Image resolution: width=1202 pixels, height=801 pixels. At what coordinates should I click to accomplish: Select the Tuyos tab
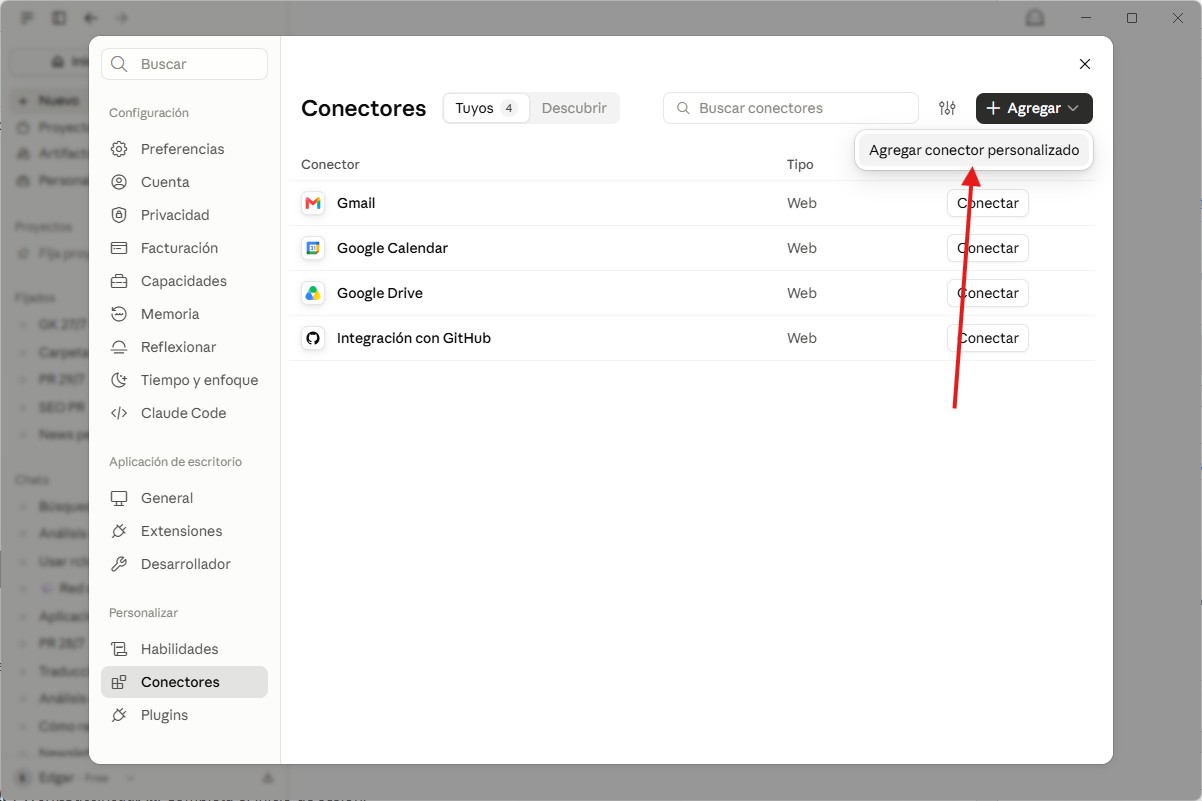click(x=486, y=108)
